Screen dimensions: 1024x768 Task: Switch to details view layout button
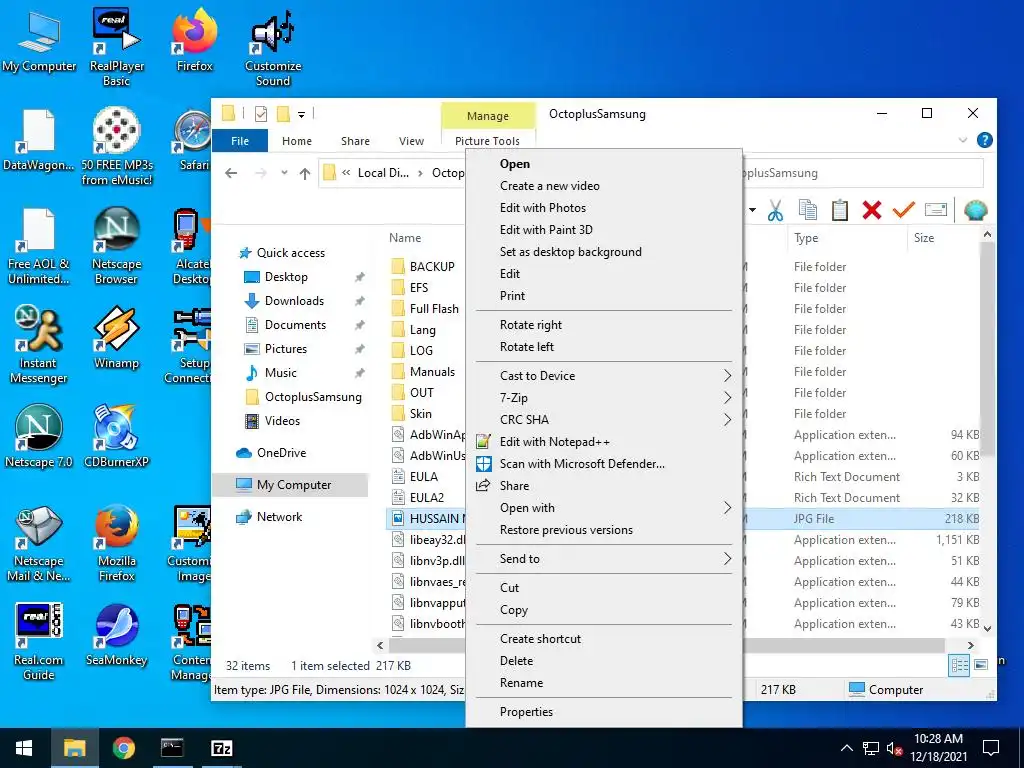[x=959, y=665]
